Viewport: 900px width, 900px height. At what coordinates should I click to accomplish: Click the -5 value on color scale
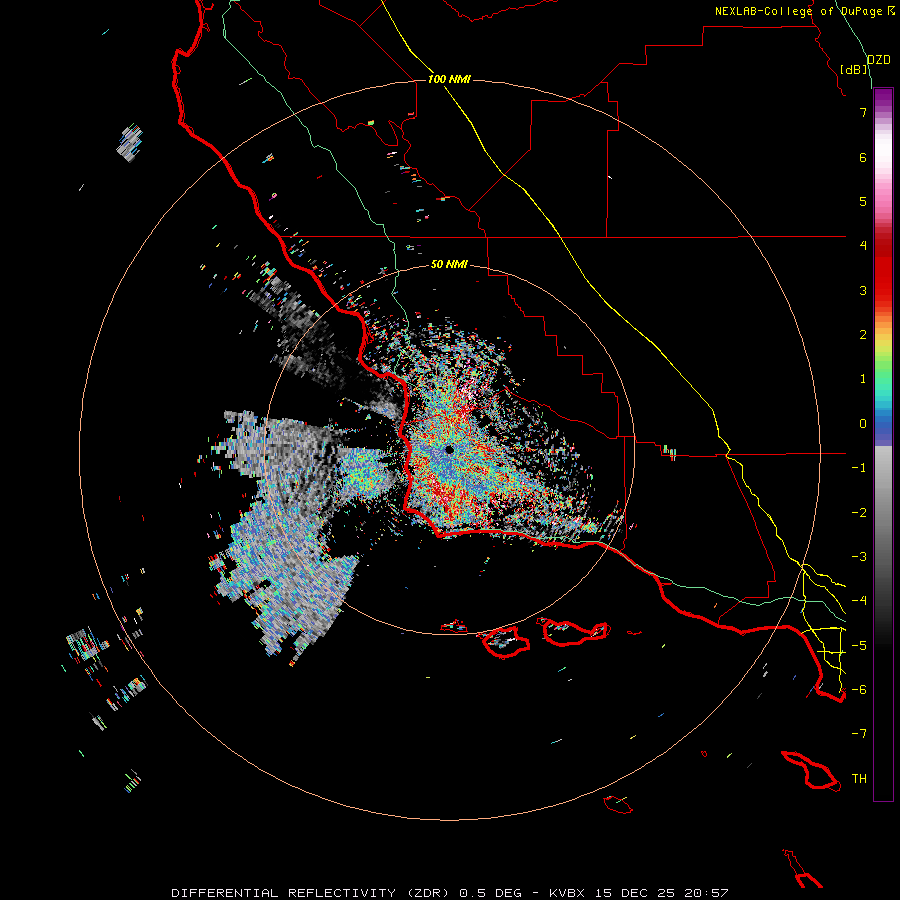coord(859,645)
